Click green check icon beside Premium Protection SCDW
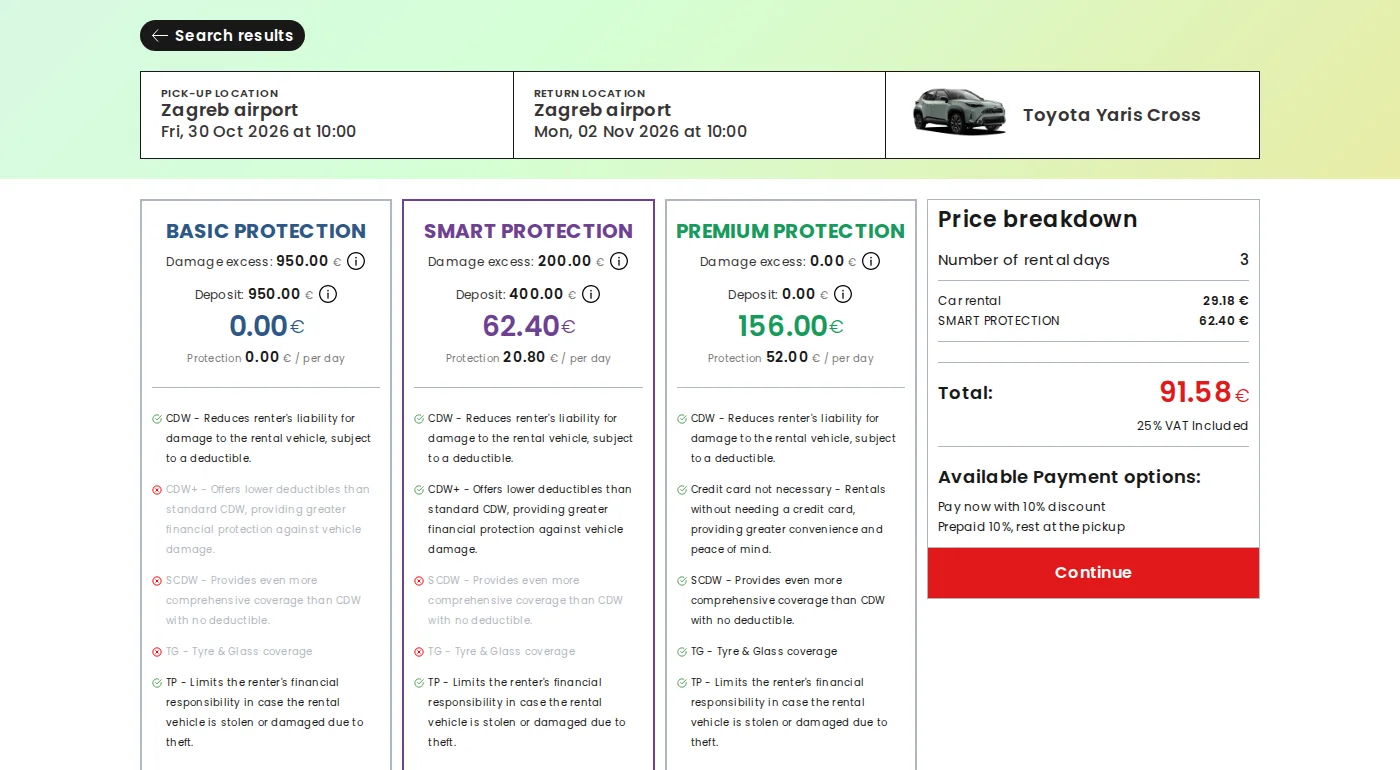 (682, 581)
